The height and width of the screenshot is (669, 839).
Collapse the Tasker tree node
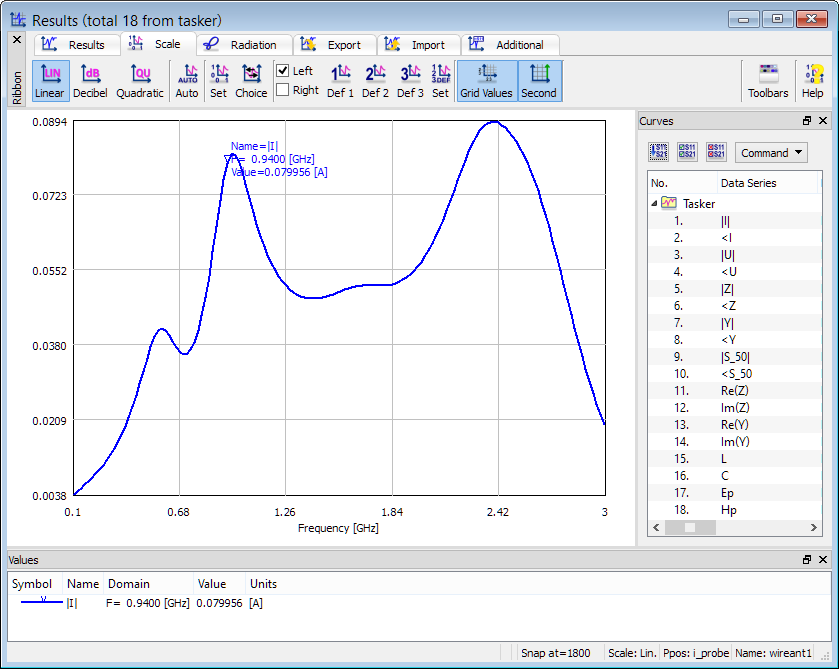click(655, 203)
